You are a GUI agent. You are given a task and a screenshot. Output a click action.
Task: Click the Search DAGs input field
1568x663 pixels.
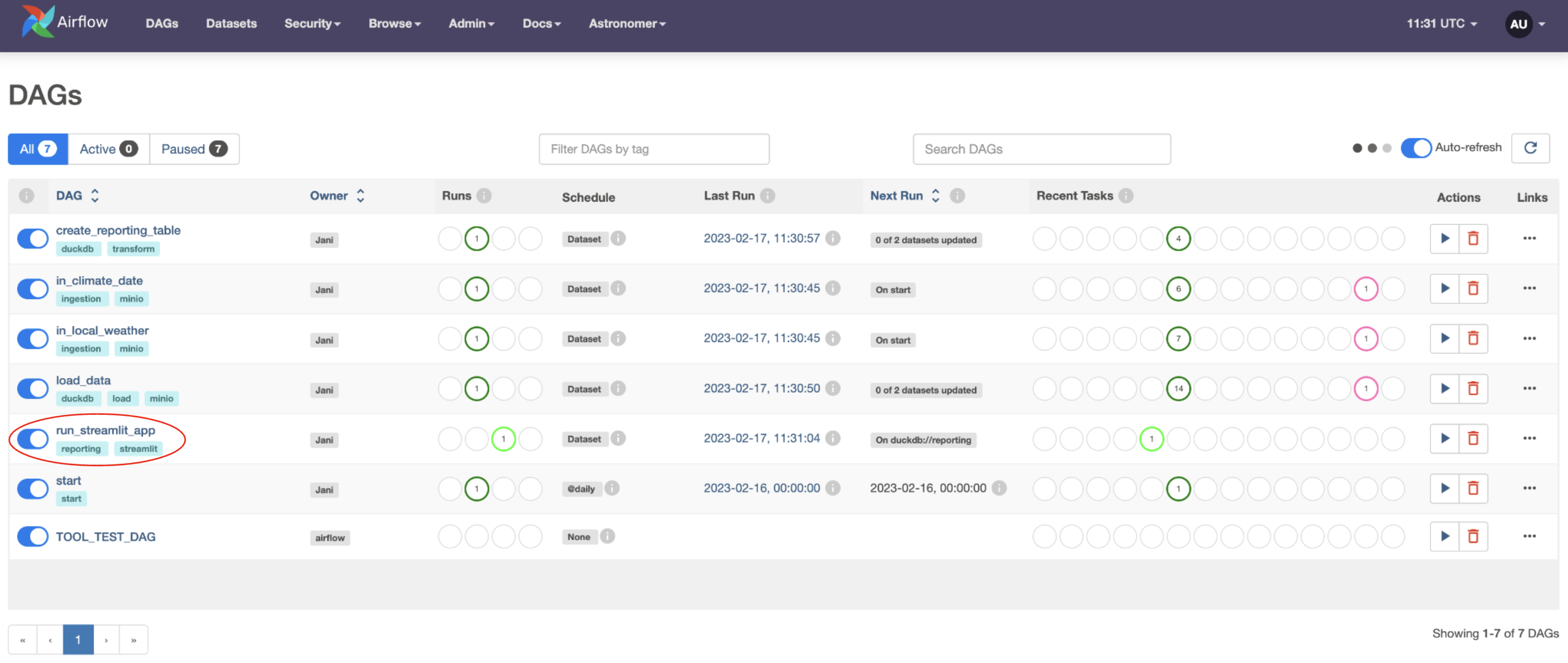pos(1041,149)
